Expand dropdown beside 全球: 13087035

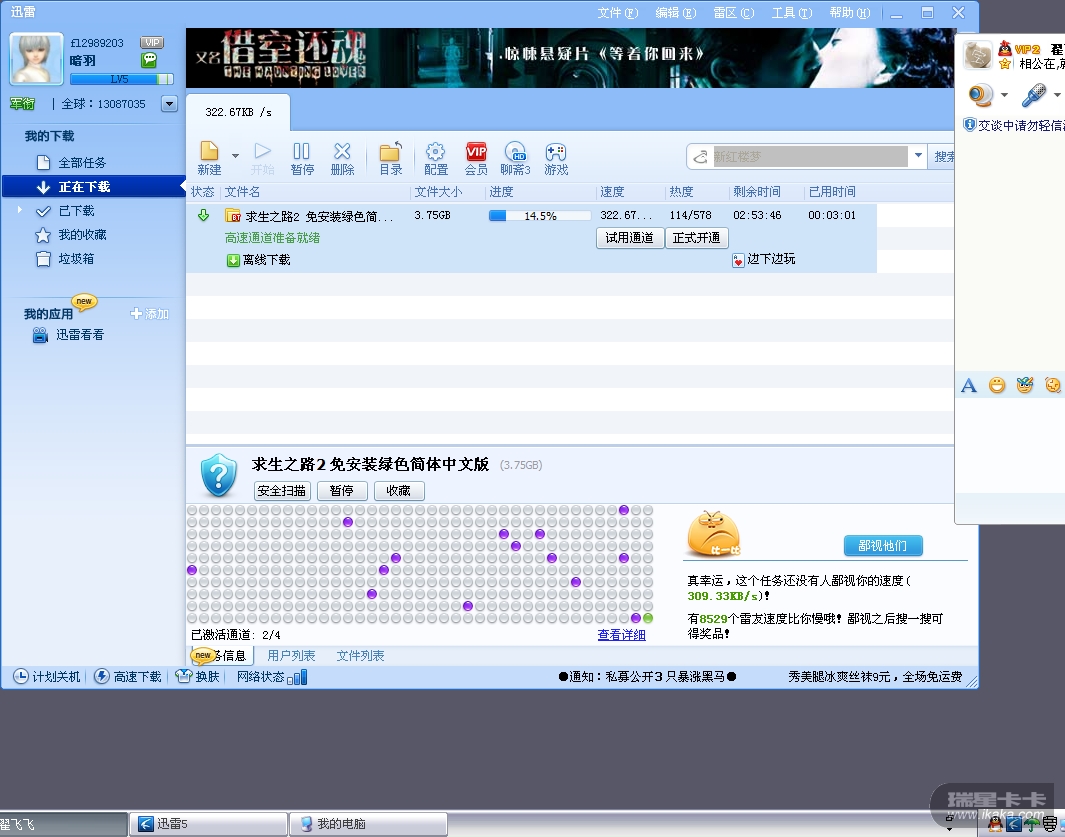(x=169, y=104)
